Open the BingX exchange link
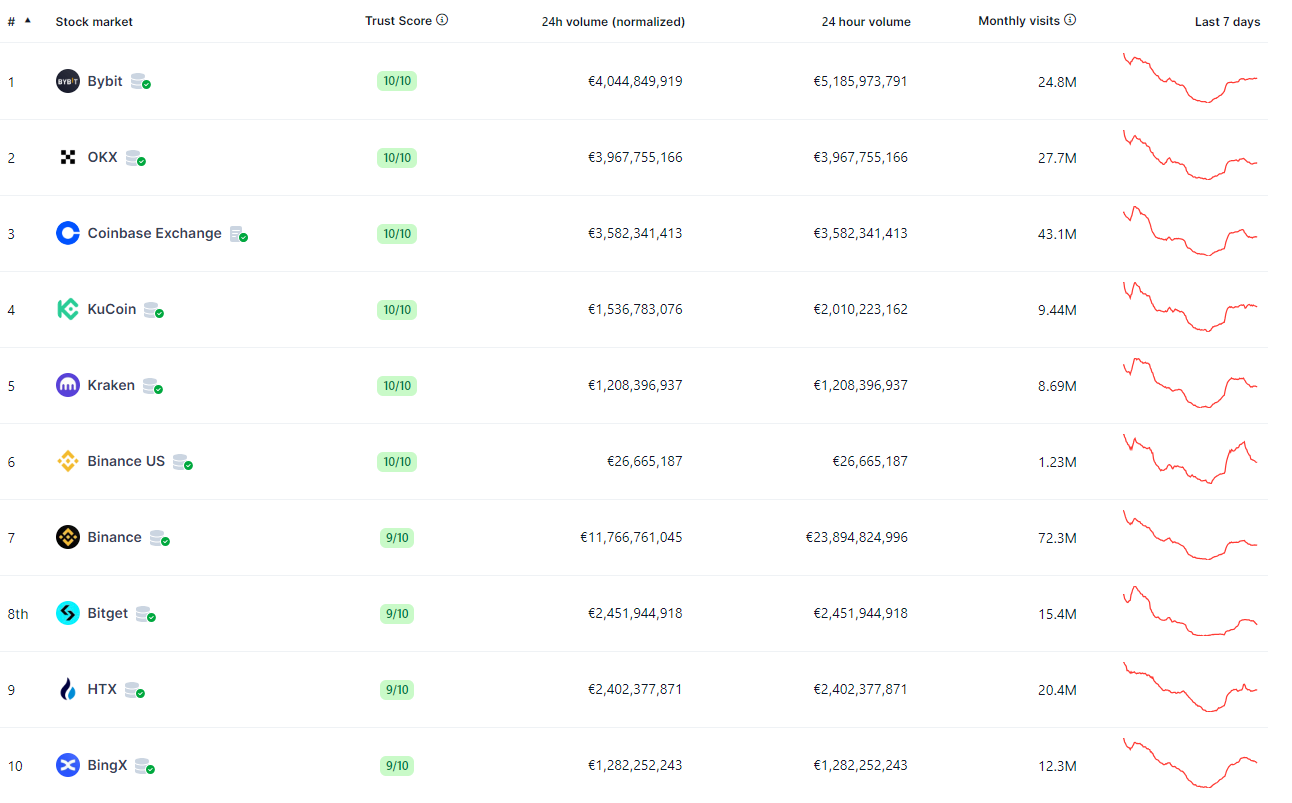This screenshot has width=1292, height=803. pyautogui.click(x=107, y=765)
